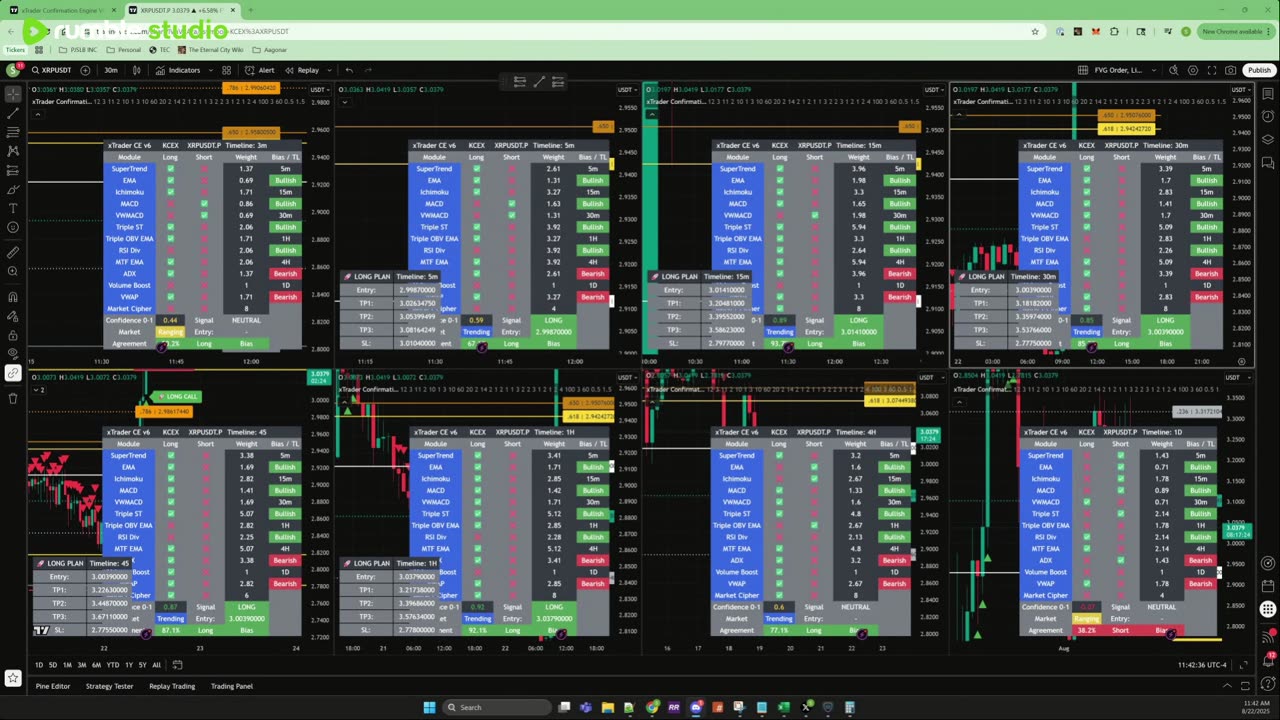Select the trend line drawing tool
This screenshot has height=720, width=1280.
13,113
